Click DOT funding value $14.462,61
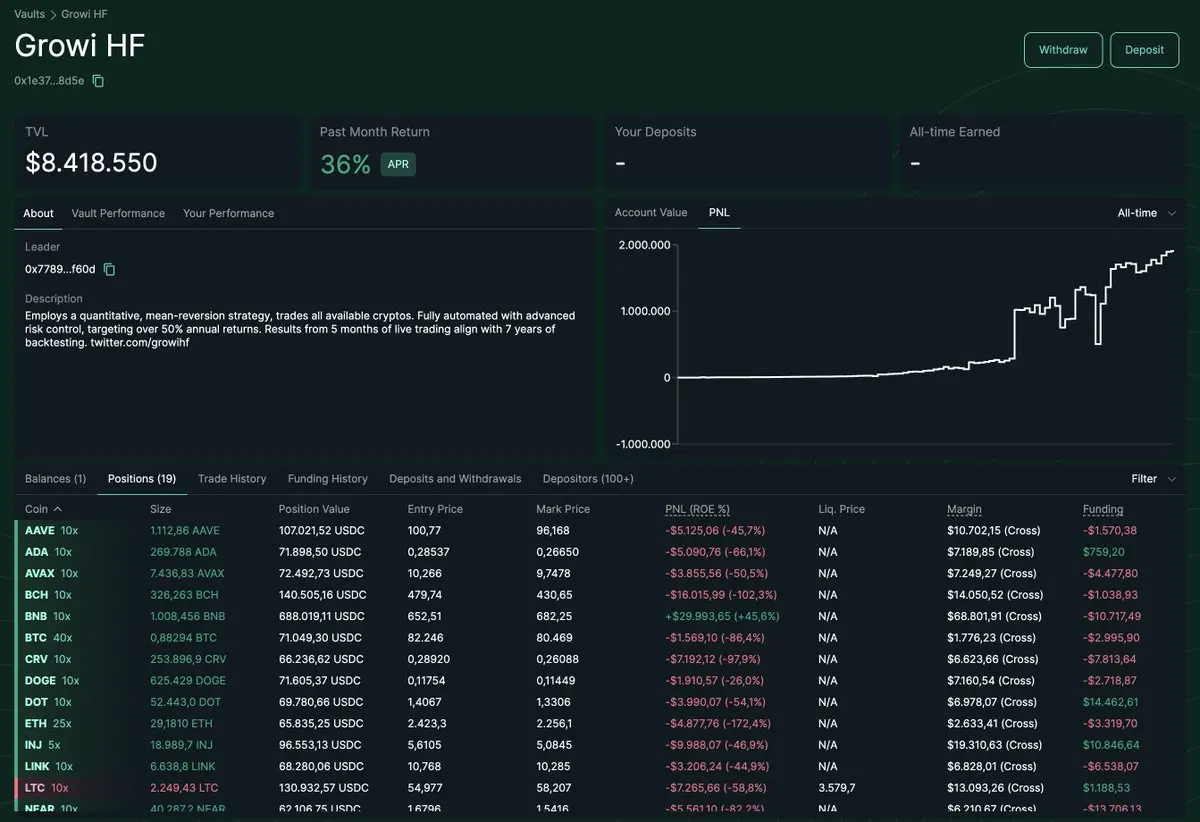Image resolution: width=1200 pixels, height=822 pixels. 1111,703
